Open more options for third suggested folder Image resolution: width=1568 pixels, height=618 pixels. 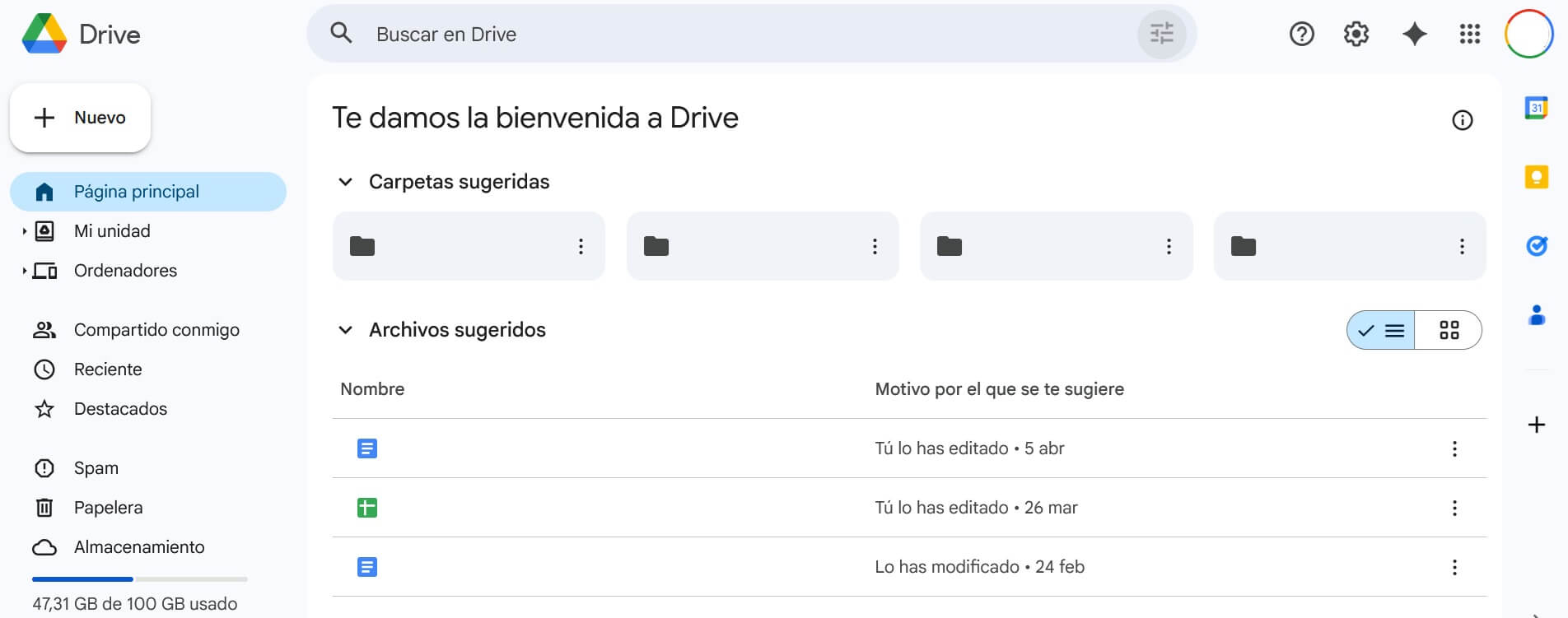coord(1169,246)
